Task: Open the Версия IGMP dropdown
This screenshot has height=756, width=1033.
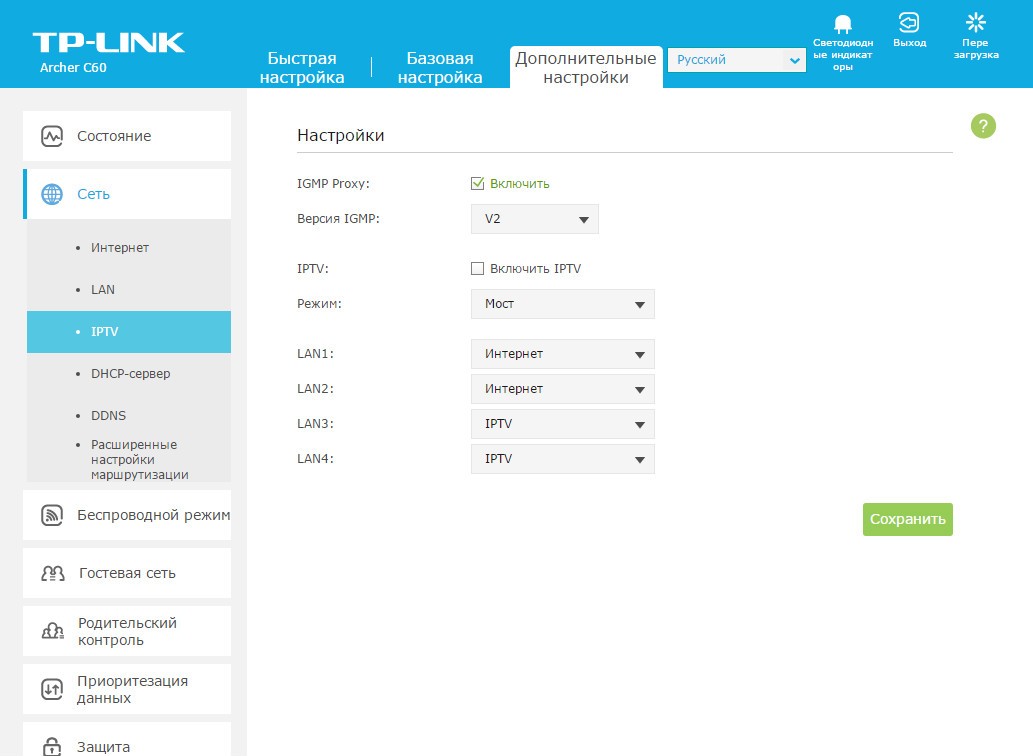Action: pyautogui.click(x=534, y=219)
